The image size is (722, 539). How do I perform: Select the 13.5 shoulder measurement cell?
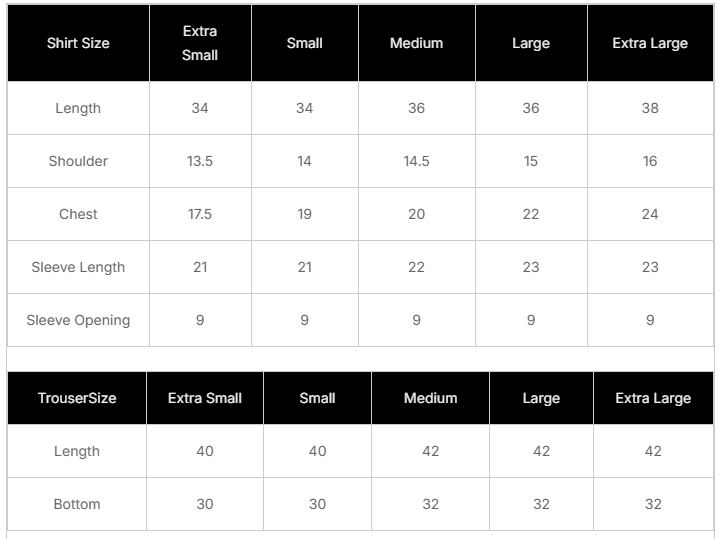200,161
